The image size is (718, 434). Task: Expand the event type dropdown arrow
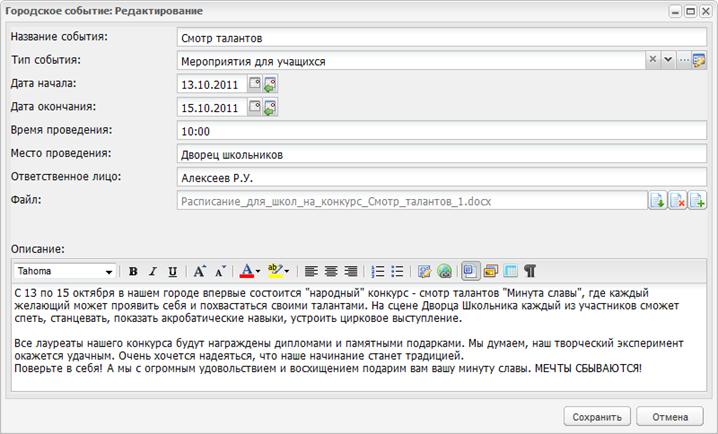click(668, 60)
